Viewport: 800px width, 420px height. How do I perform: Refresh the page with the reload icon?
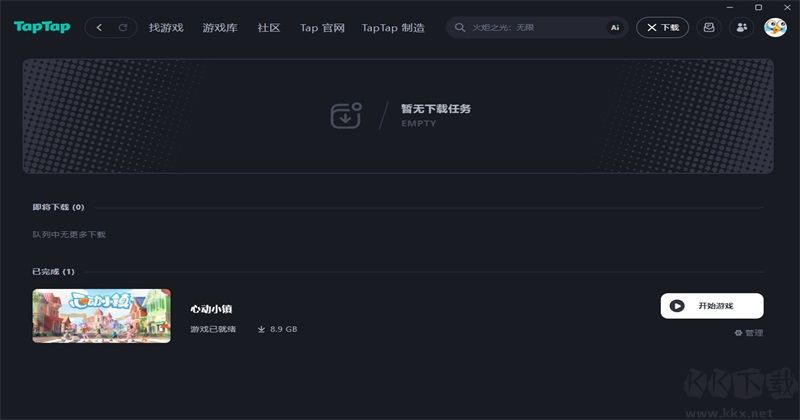tap(123, 28)
